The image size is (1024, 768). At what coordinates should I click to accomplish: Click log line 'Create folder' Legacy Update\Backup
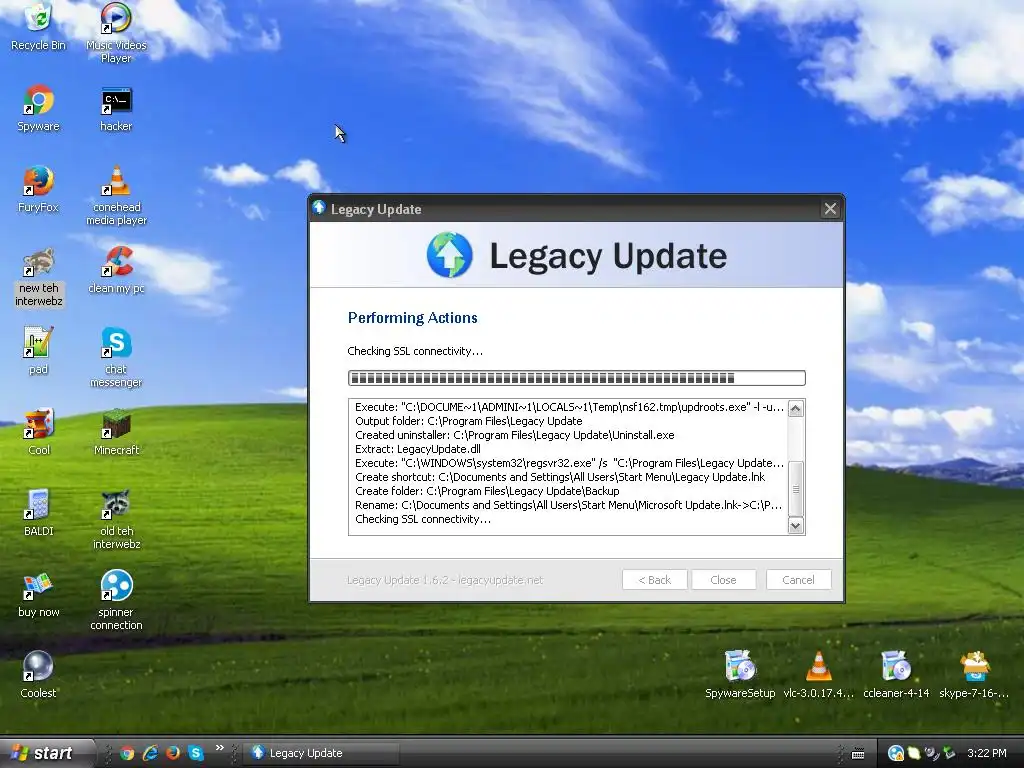pyautogui.click(x=487, y=491)
